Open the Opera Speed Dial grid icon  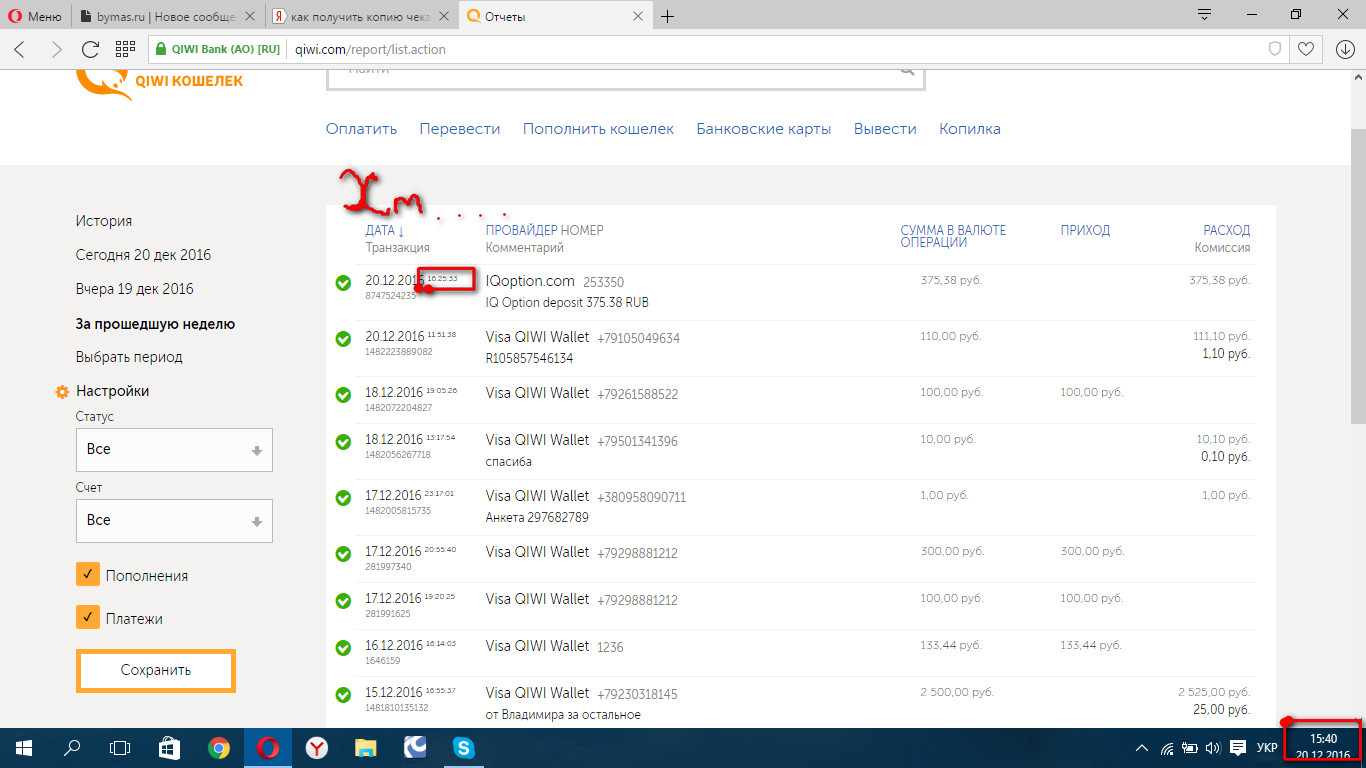click(x=125, y=49)
